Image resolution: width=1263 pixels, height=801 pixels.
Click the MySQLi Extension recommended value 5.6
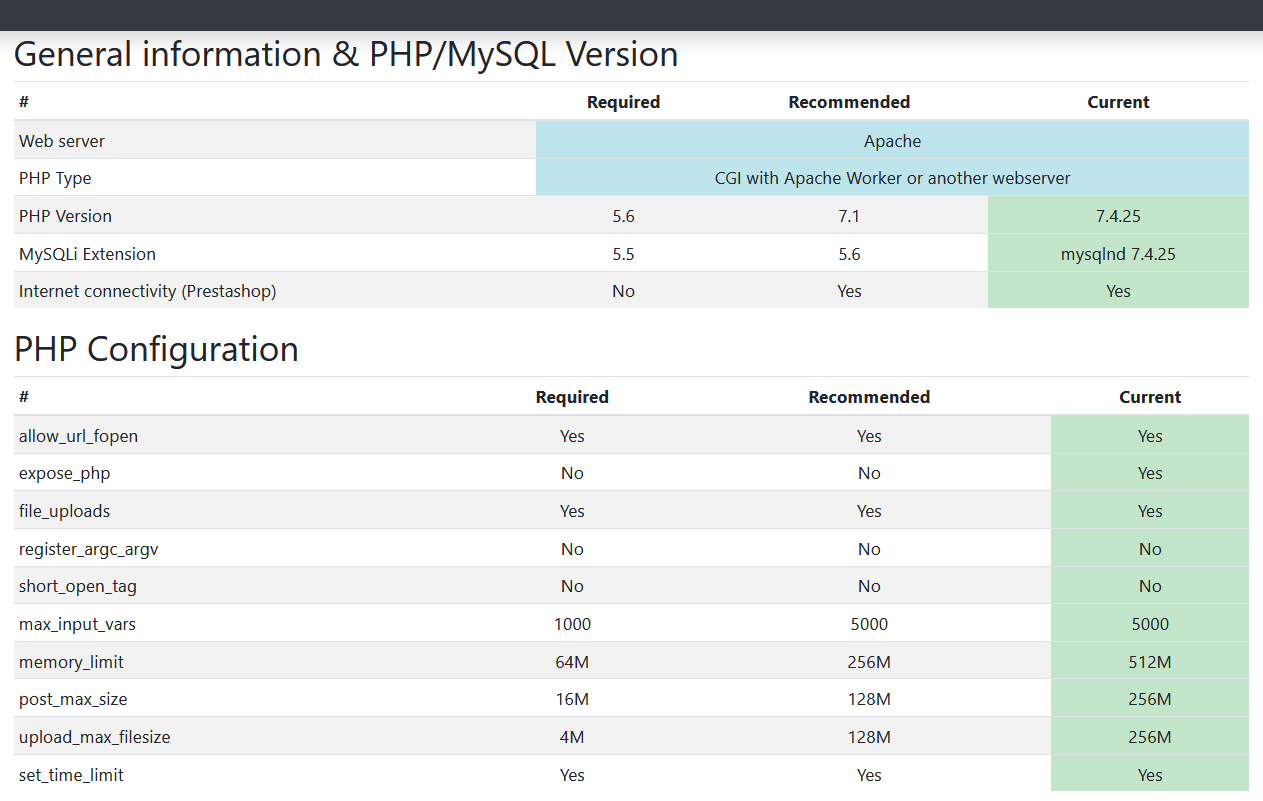[x=849, y=254]
